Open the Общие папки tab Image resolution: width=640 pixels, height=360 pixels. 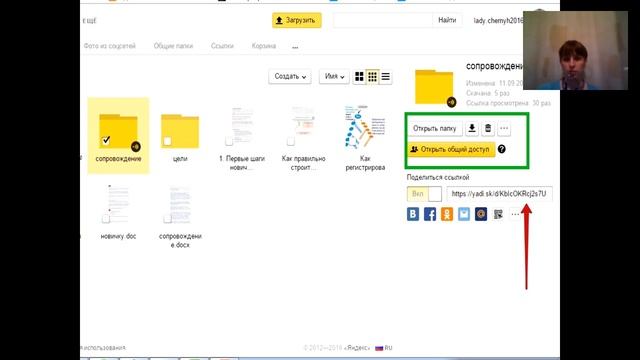[x=173, y=46]
